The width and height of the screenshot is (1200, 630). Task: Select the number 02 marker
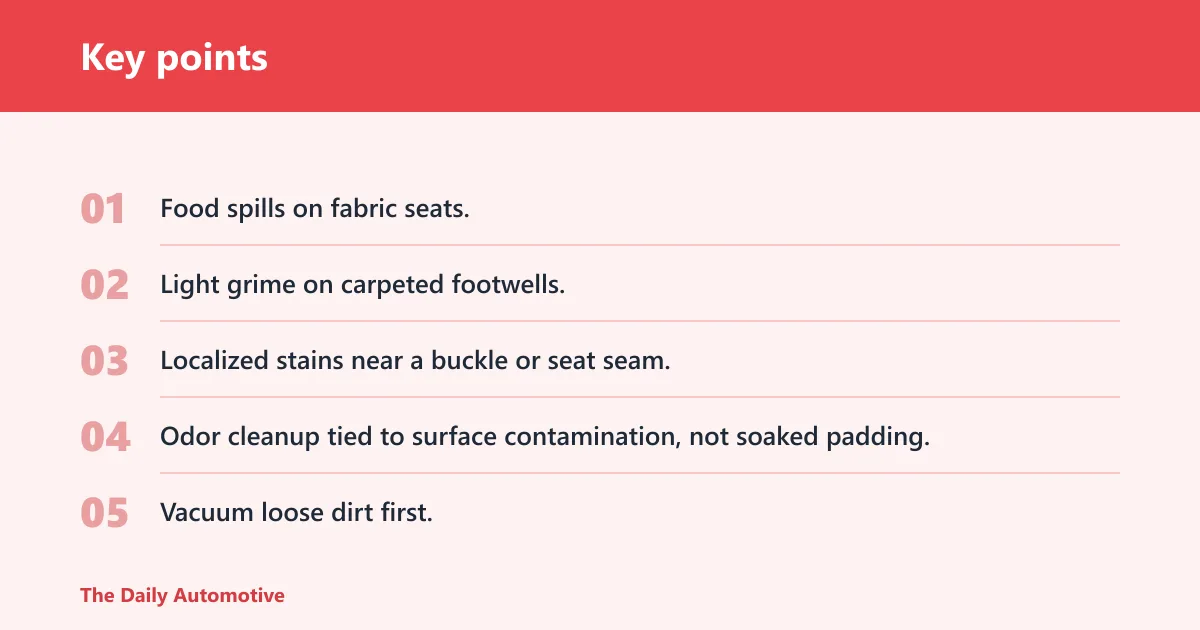pos(105,285)
